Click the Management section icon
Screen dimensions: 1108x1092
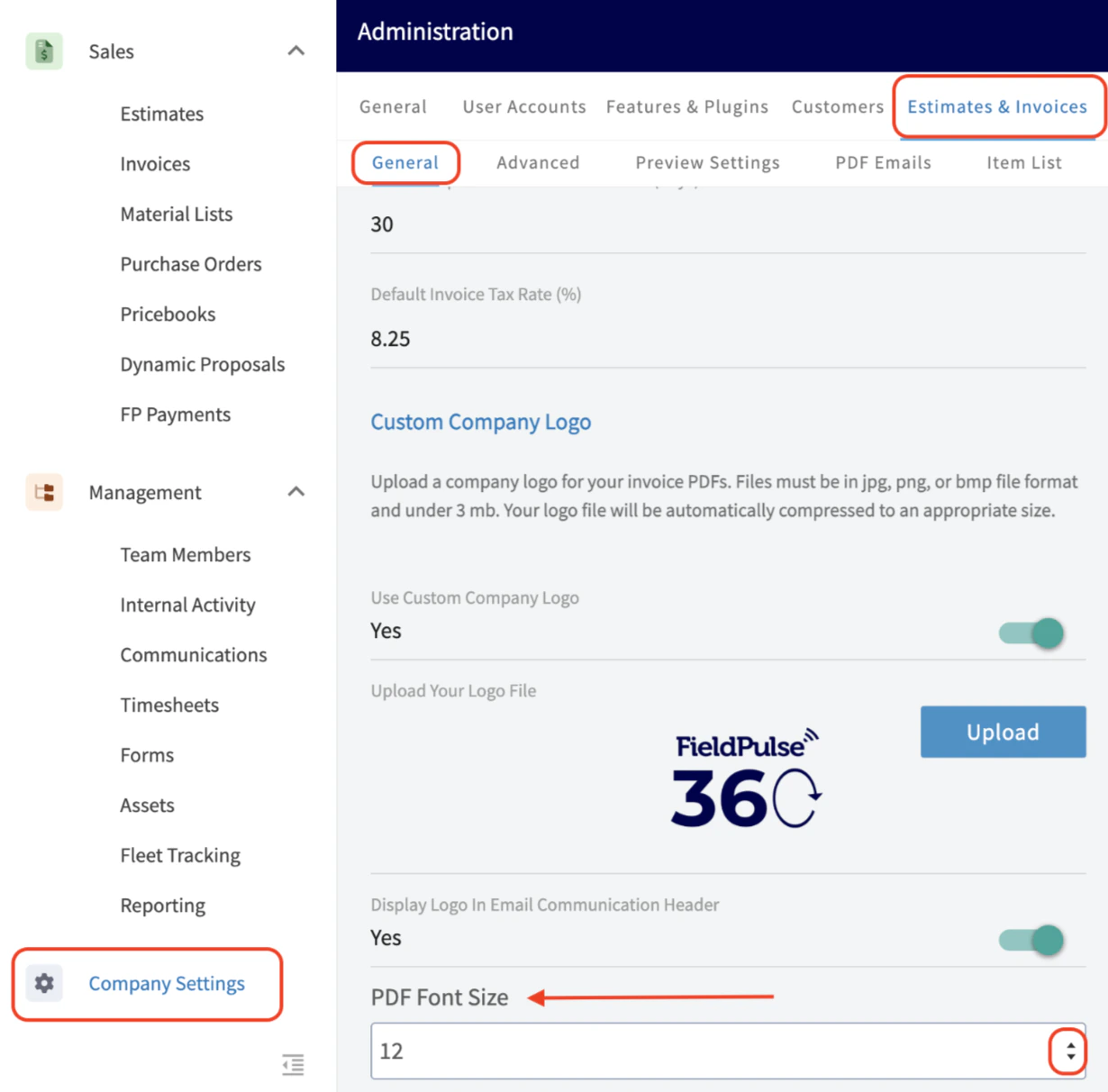click(44, 492)
